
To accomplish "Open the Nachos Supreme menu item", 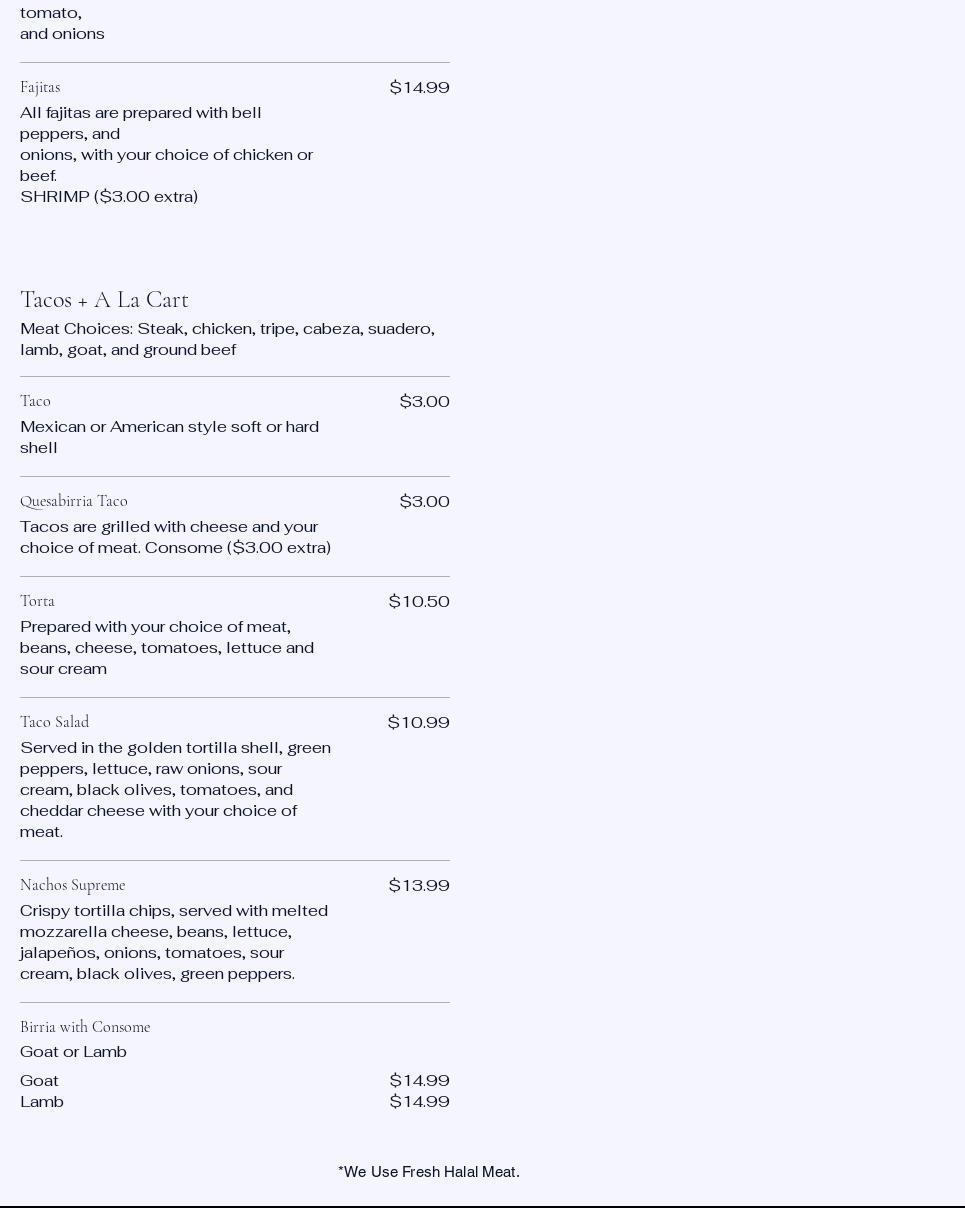I will (x=72, y=885).
